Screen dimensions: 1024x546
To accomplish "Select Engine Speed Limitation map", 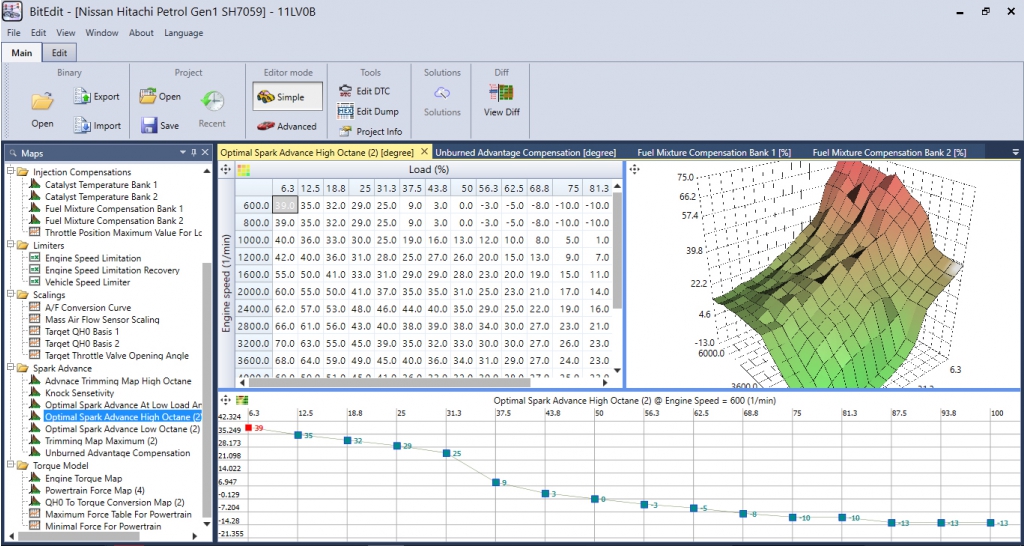I will point(93,258).
